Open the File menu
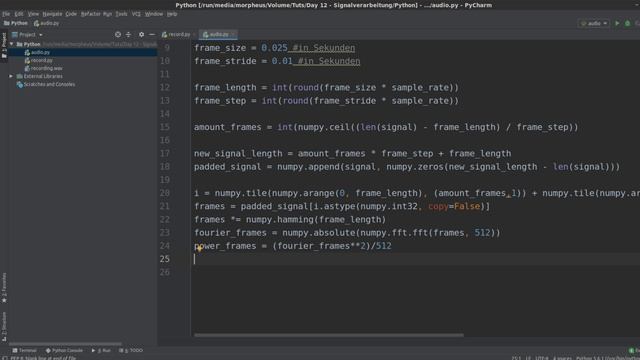640x360 pixels. click(6, 14)
